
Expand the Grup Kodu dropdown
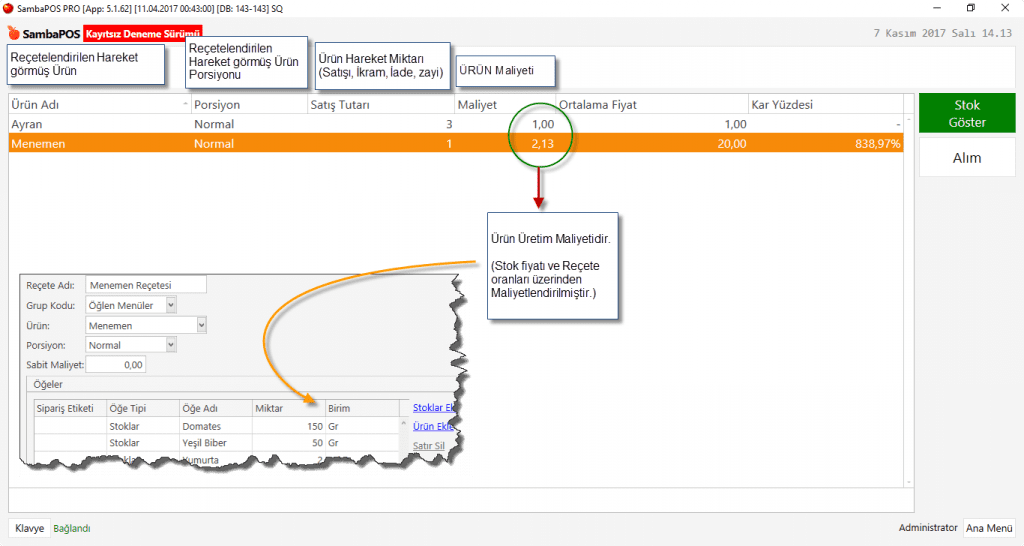(171, 305)
